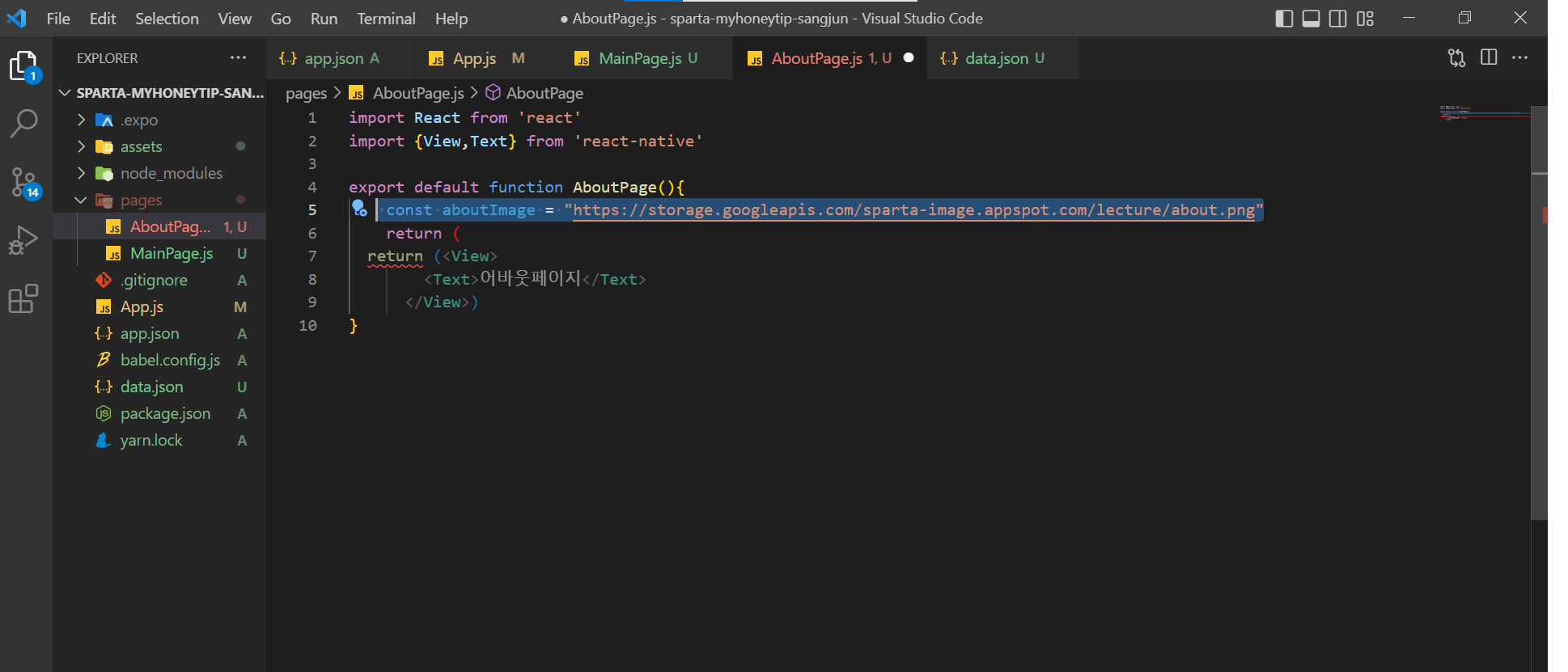Click the AboutPage function name on line 4
This screenshot has height=672, width=1568.
click(x=614, y=187)
